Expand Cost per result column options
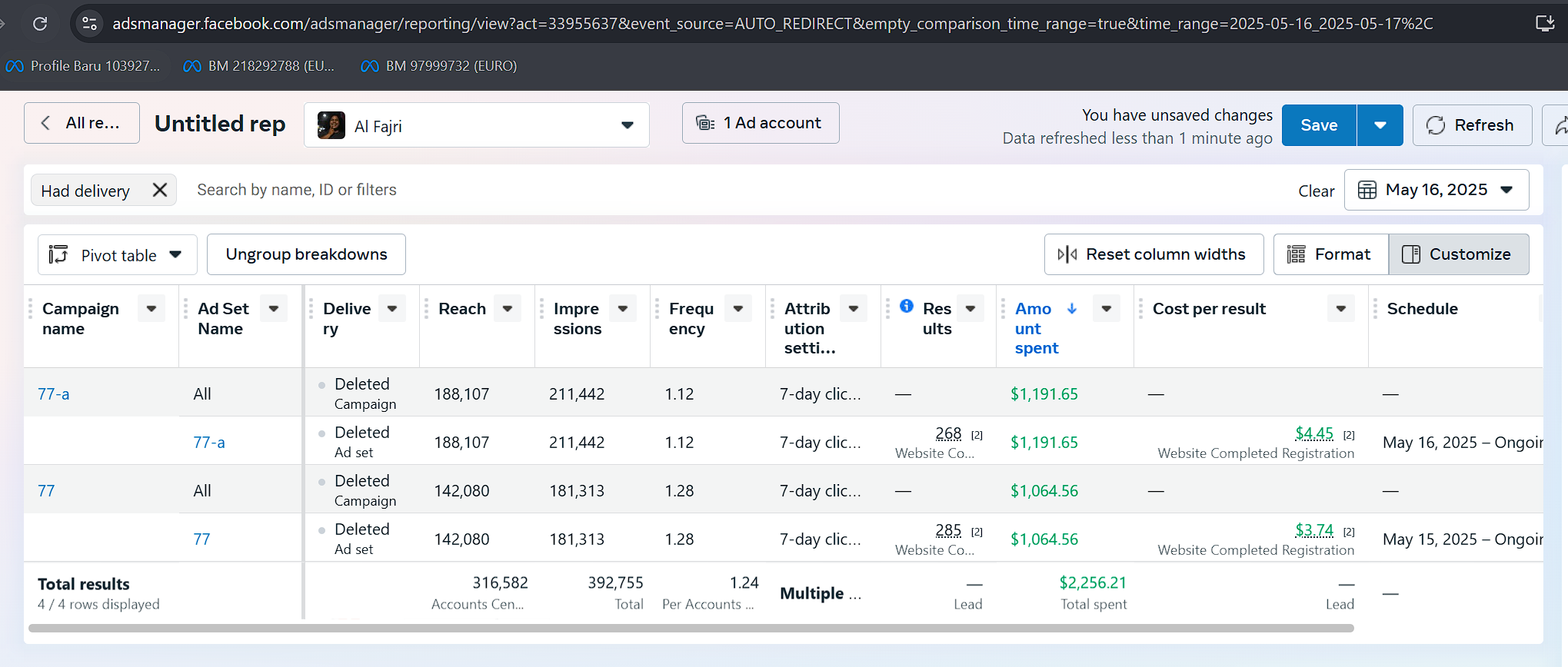 (x=1340, y=309)
